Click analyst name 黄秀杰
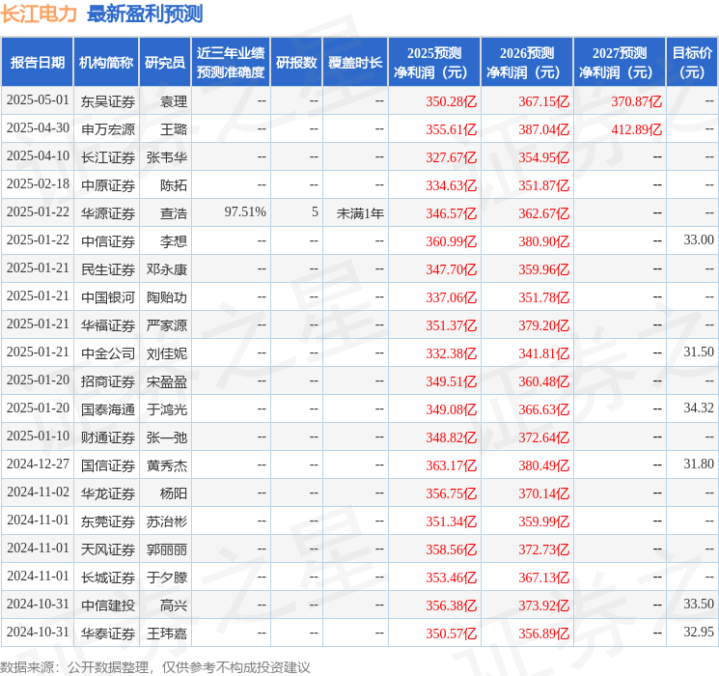Viewport: 719px width, 676px height. pos(166,465)
